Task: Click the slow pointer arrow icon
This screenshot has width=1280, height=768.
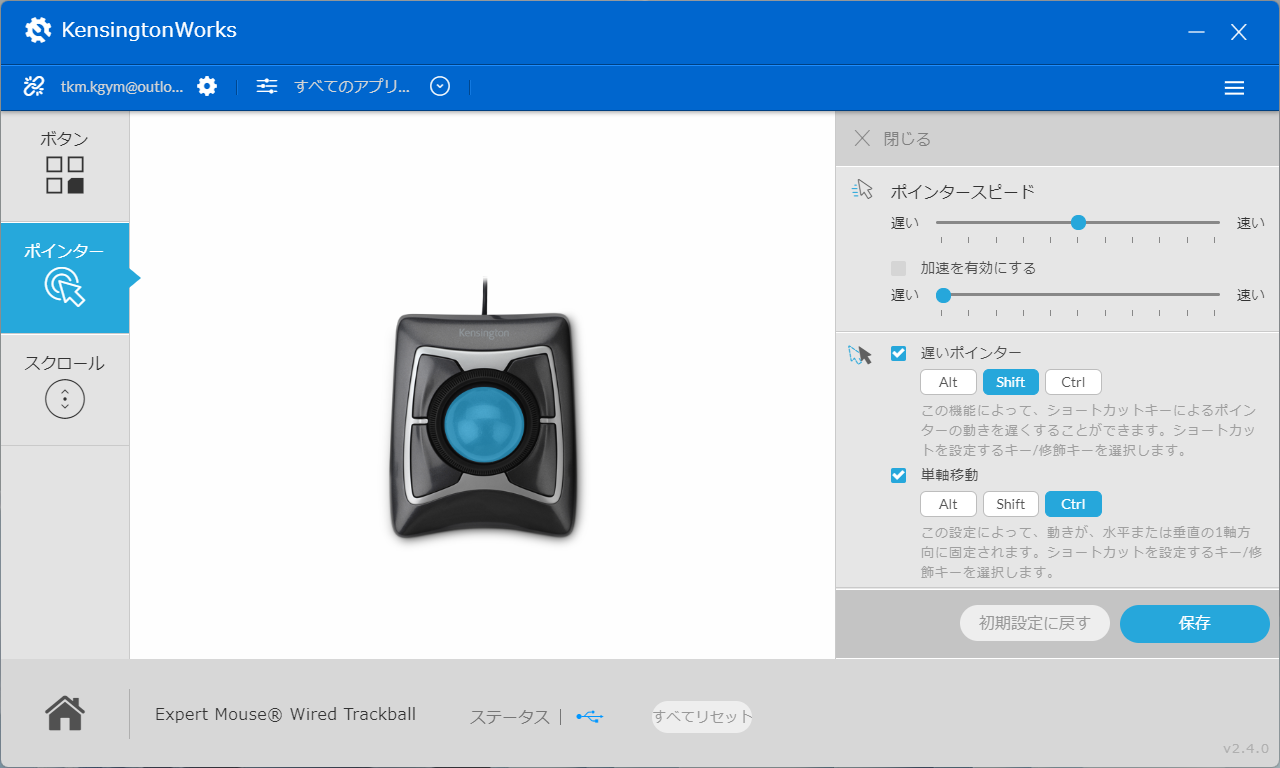Action: [860, 353]
